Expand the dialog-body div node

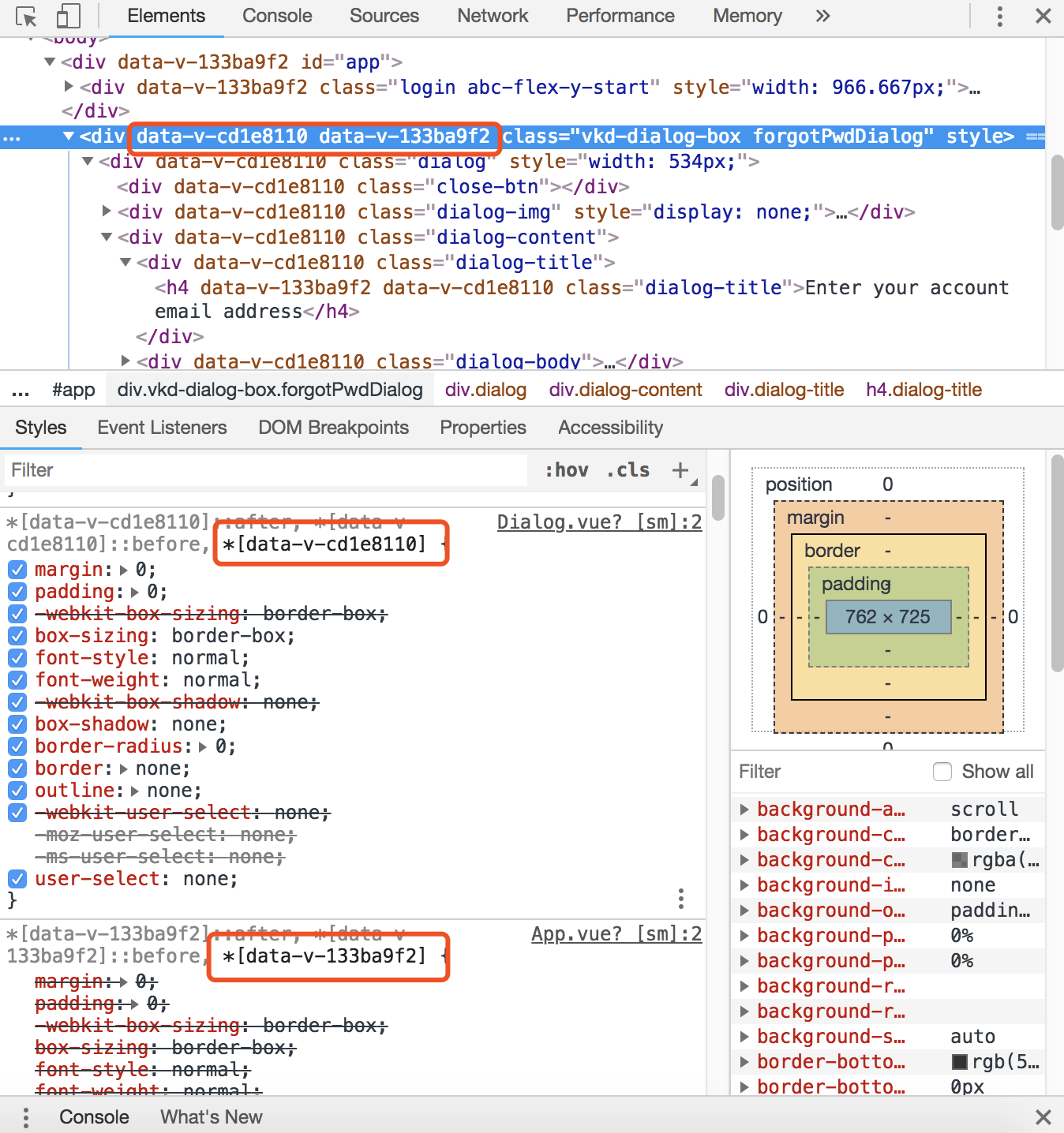(x=126, y=361)
